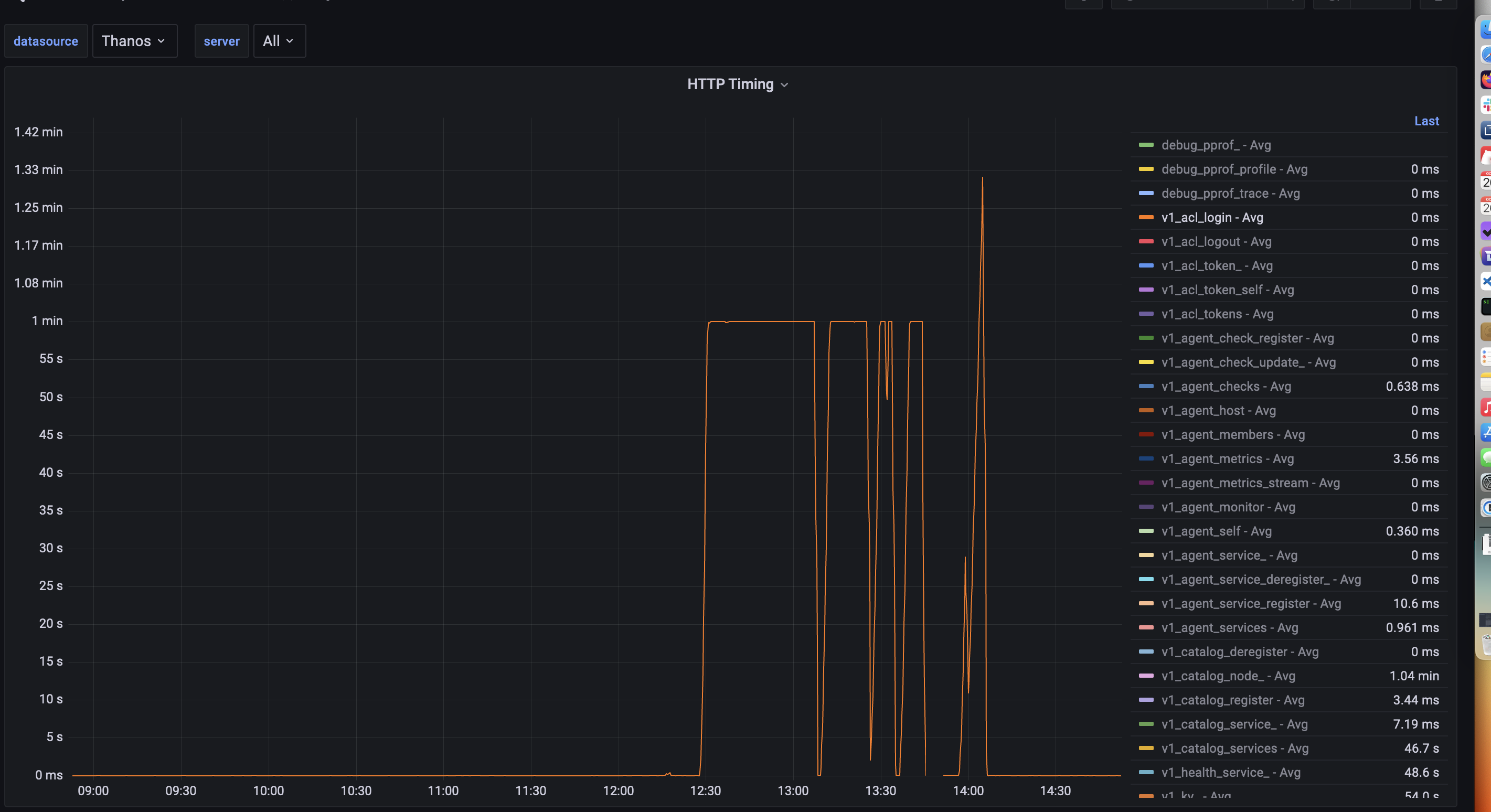Open the Messages app from the Dock
1491x812 pixels.
(1484, 457)
